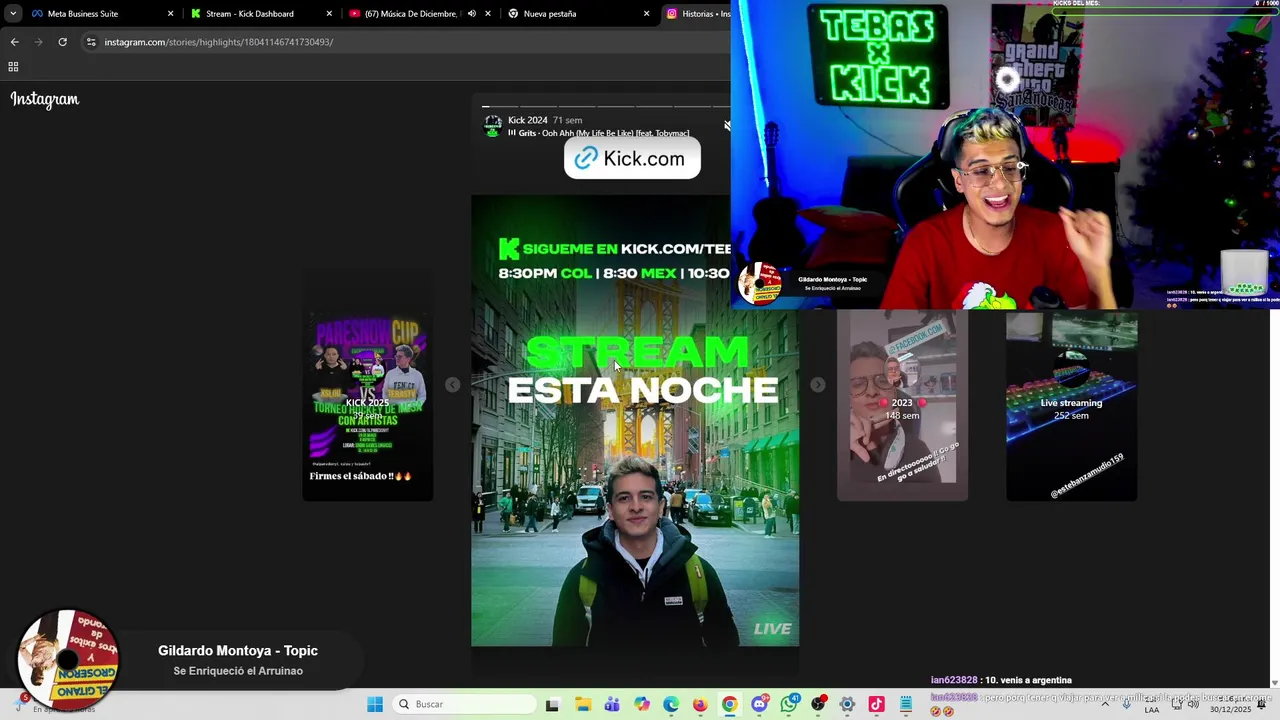
Task: Open site information icon in address bar
Action: (91, 42)
